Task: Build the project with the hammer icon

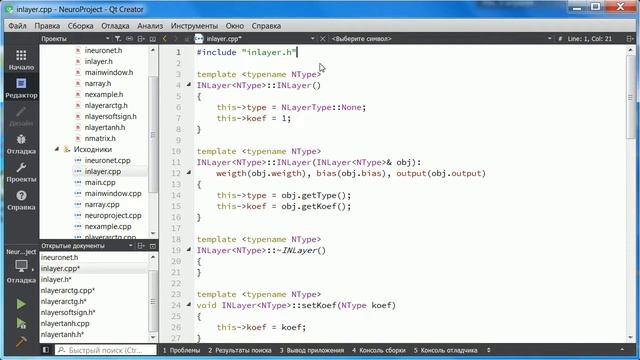Action: 21,341
